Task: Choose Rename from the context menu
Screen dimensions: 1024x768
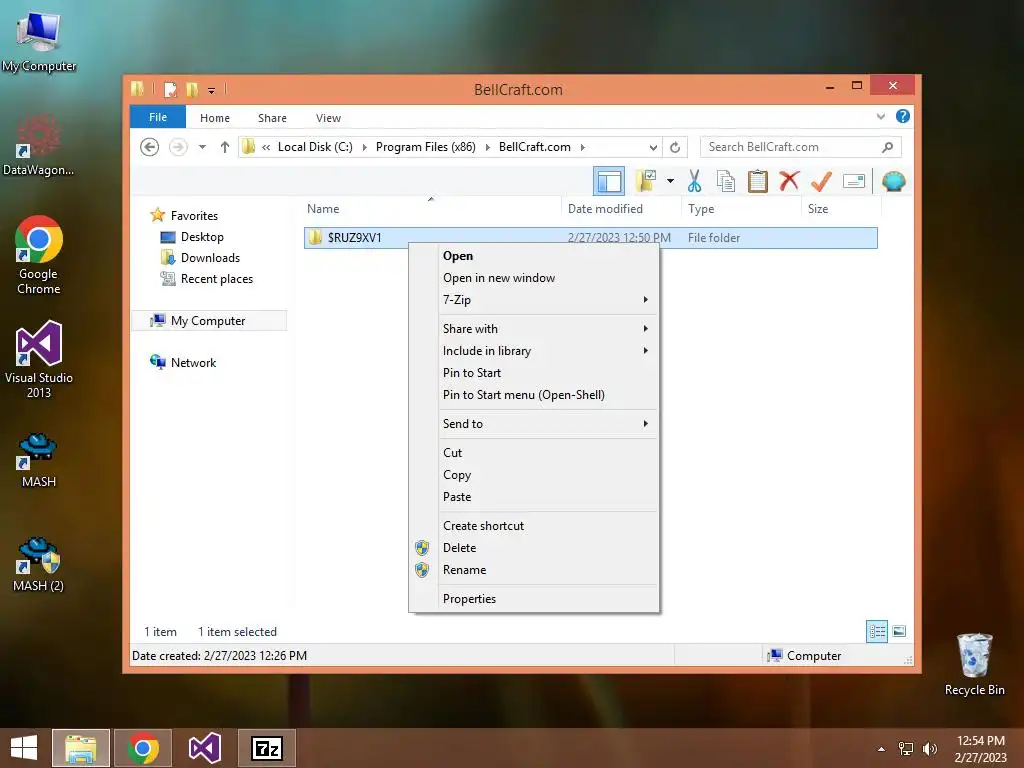Action: point(534,570)
